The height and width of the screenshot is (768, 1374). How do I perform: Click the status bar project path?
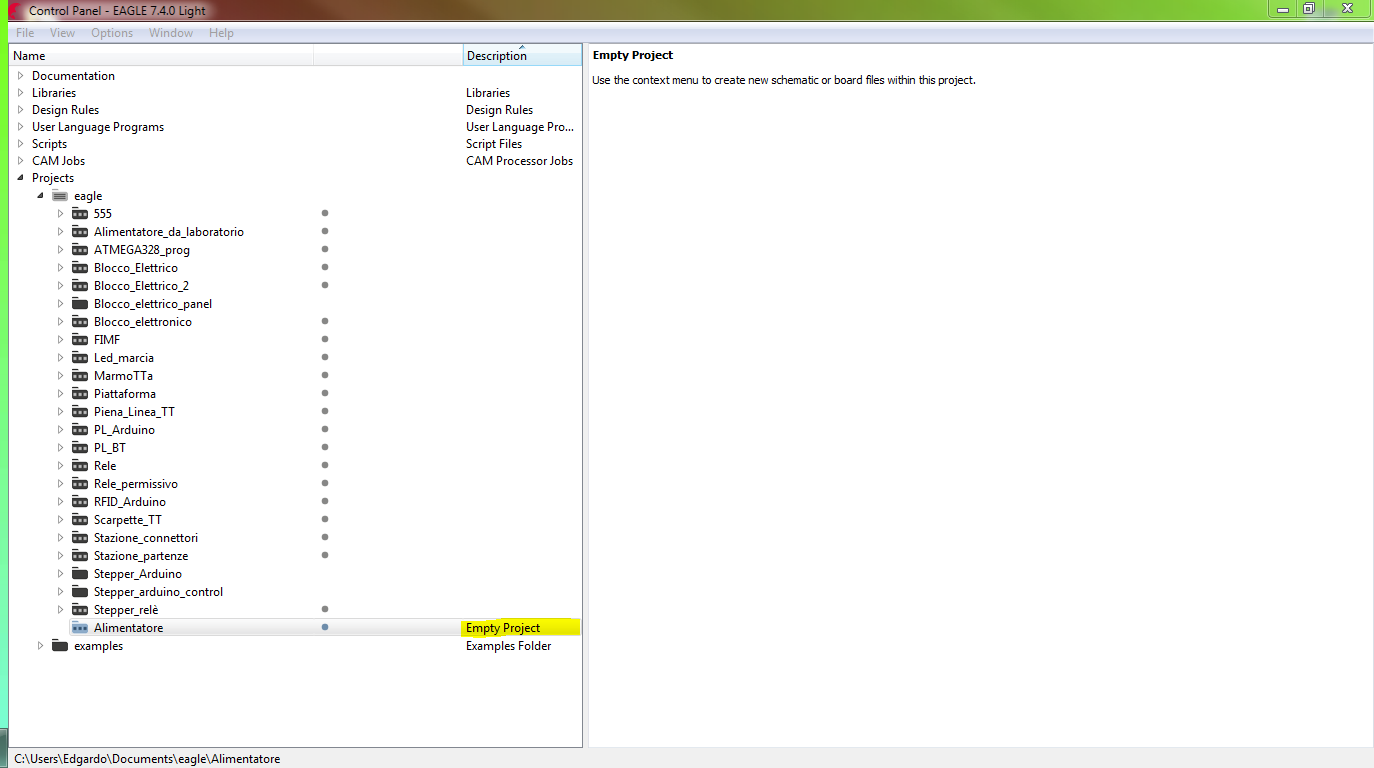coord(147,759)
